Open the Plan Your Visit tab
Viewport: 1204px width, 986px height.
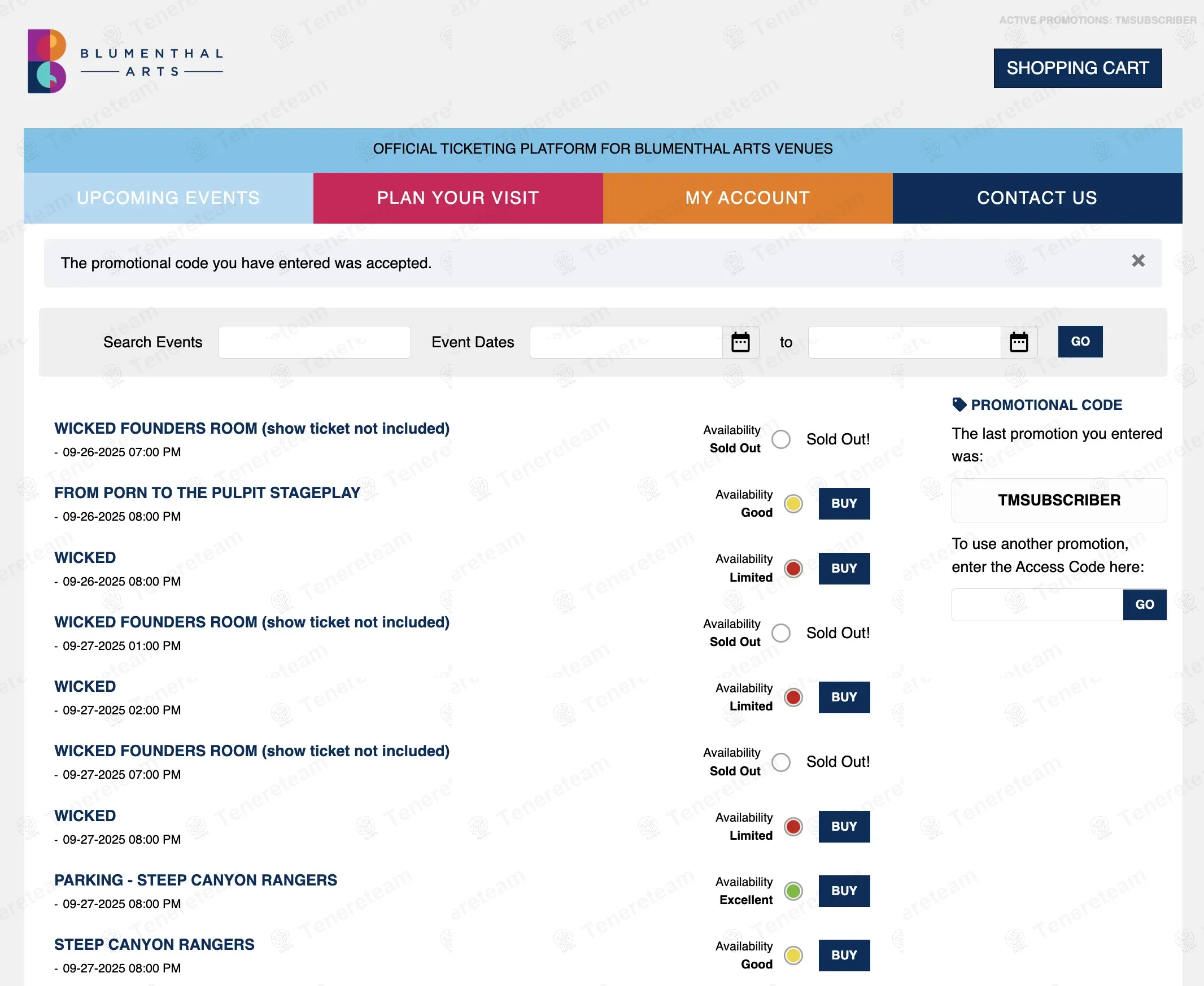pyautogui.click(x=458, y=198)
